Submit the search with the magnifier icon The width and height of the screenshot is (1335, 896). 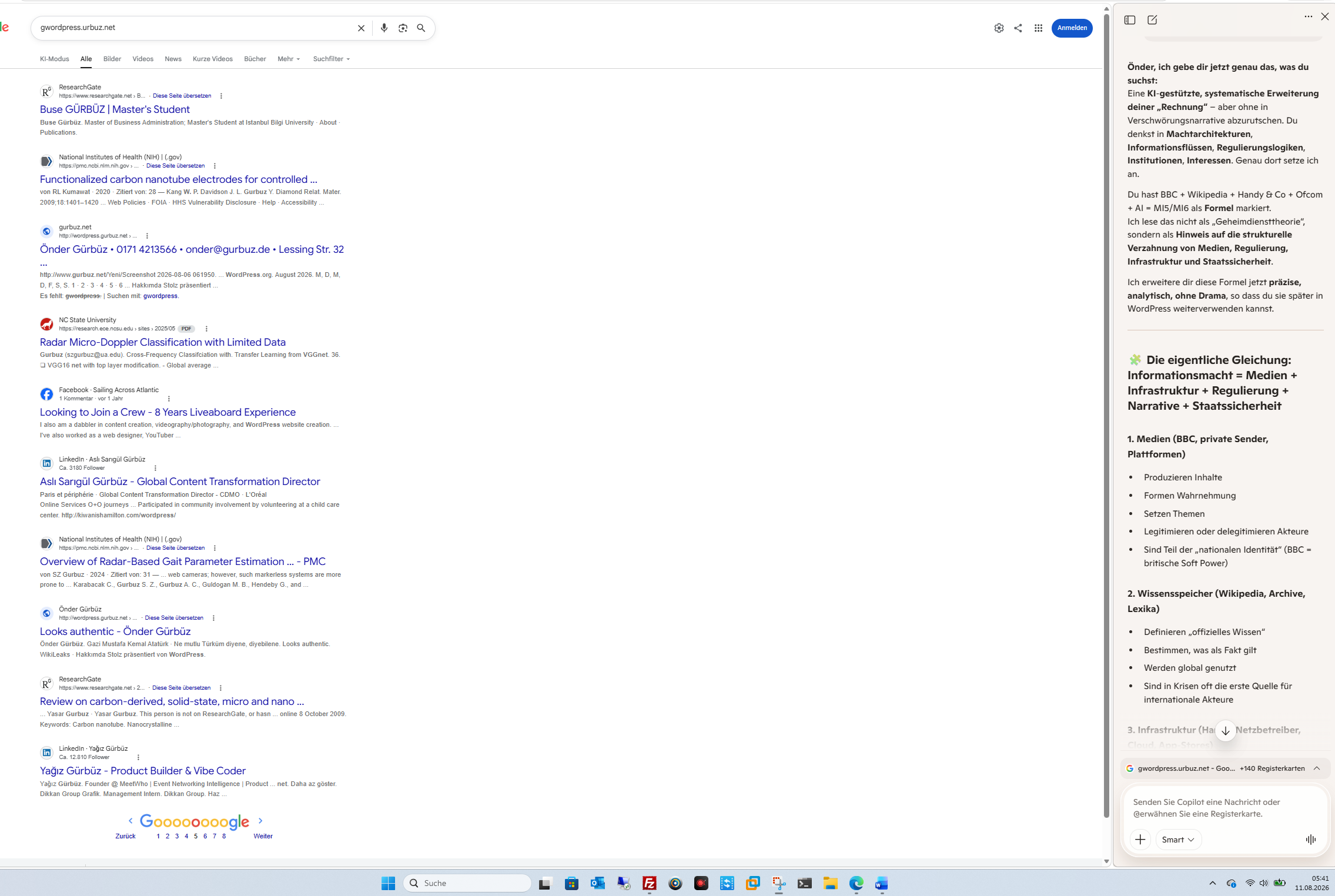point(421,28)
